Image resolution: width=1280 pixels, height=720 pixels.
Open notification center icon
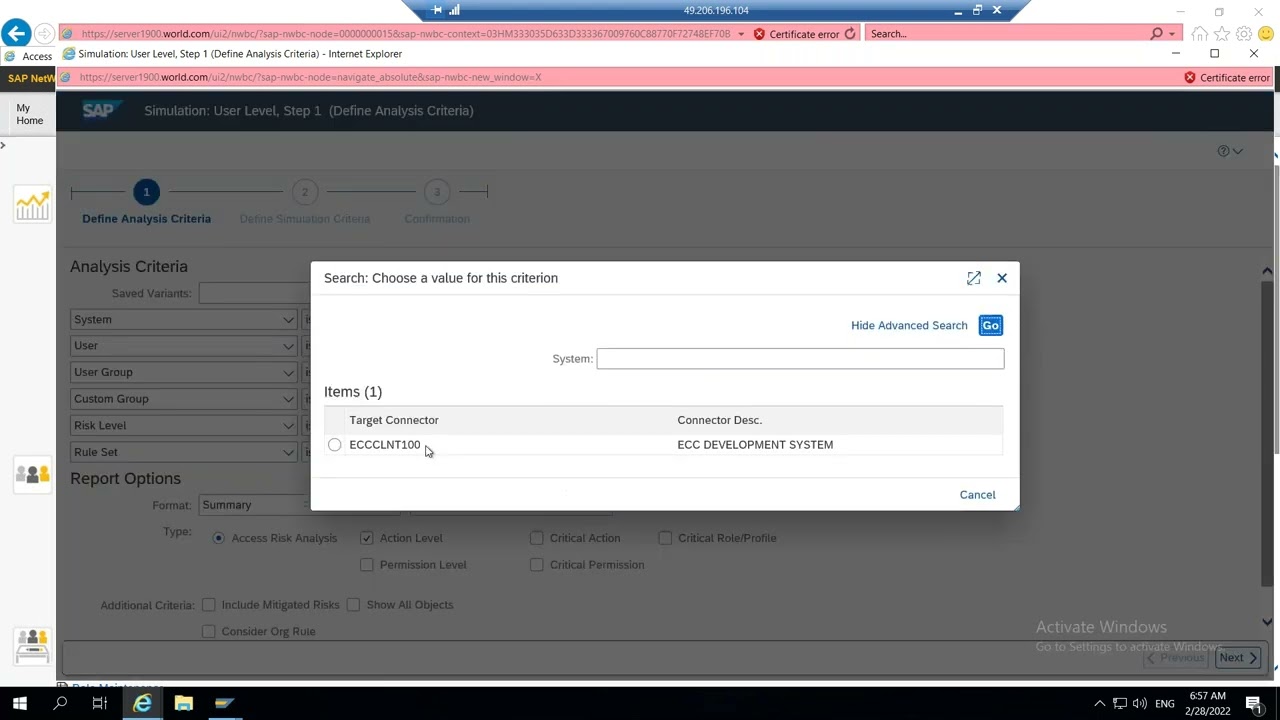click(1255, 704)
